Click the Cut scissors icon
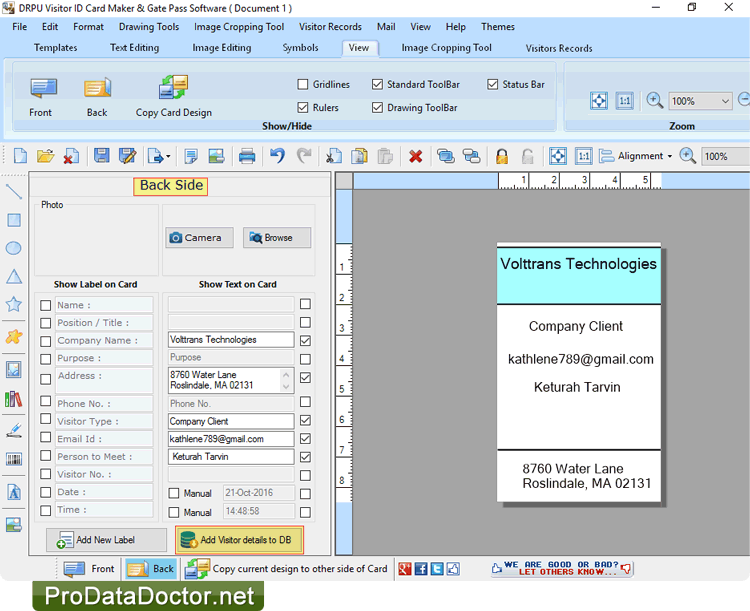 [333, 156]
